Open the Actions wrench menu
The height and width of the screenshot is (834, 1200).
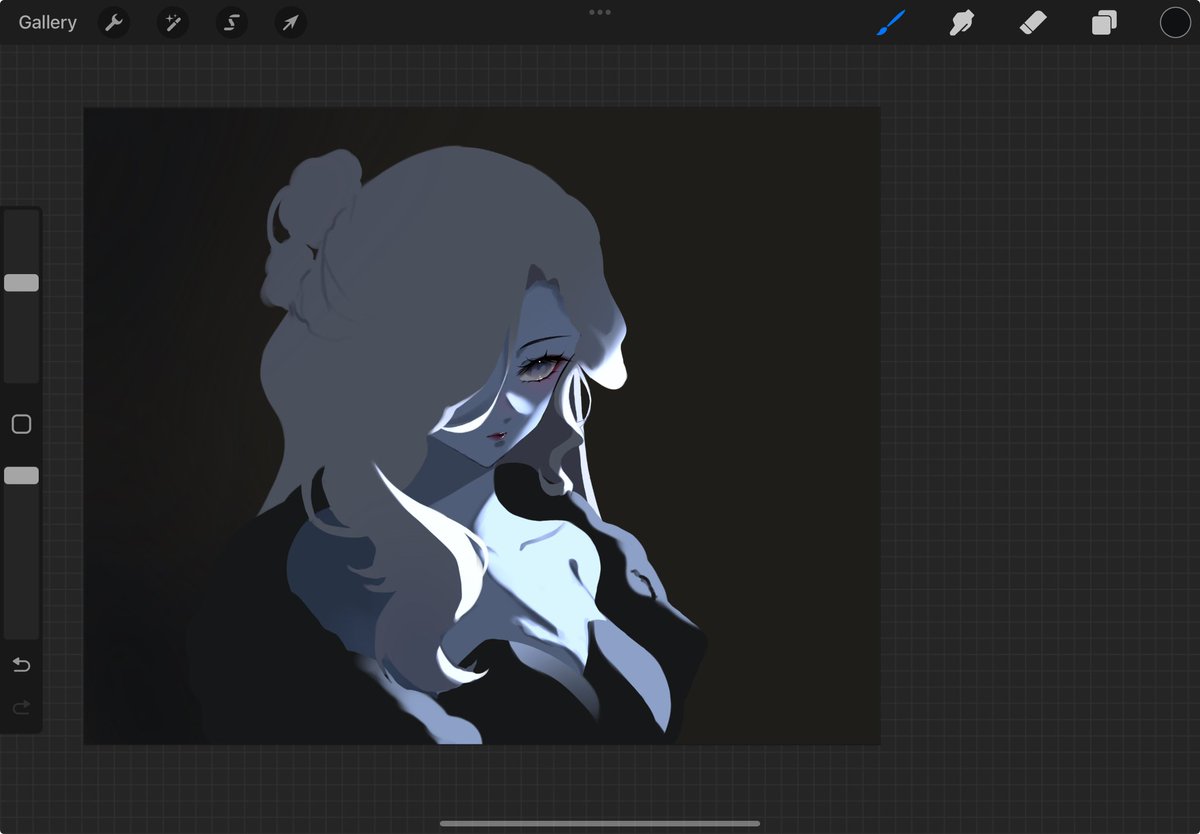pyautogui.click(x=114, y=22)
